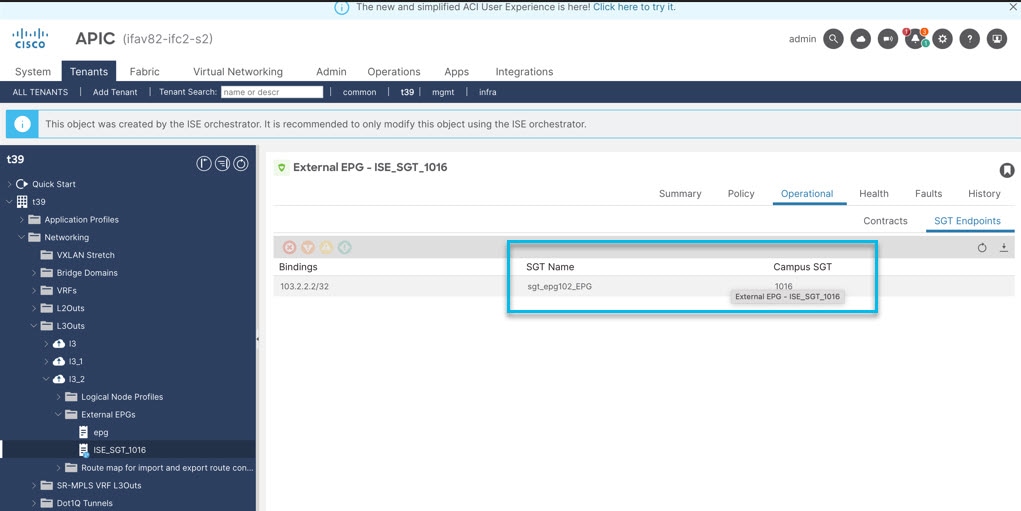This screenshot has height=511, width=1021.
Task: Click the refresh round icon in t39 panel header
Action: [x=241, y=164]
